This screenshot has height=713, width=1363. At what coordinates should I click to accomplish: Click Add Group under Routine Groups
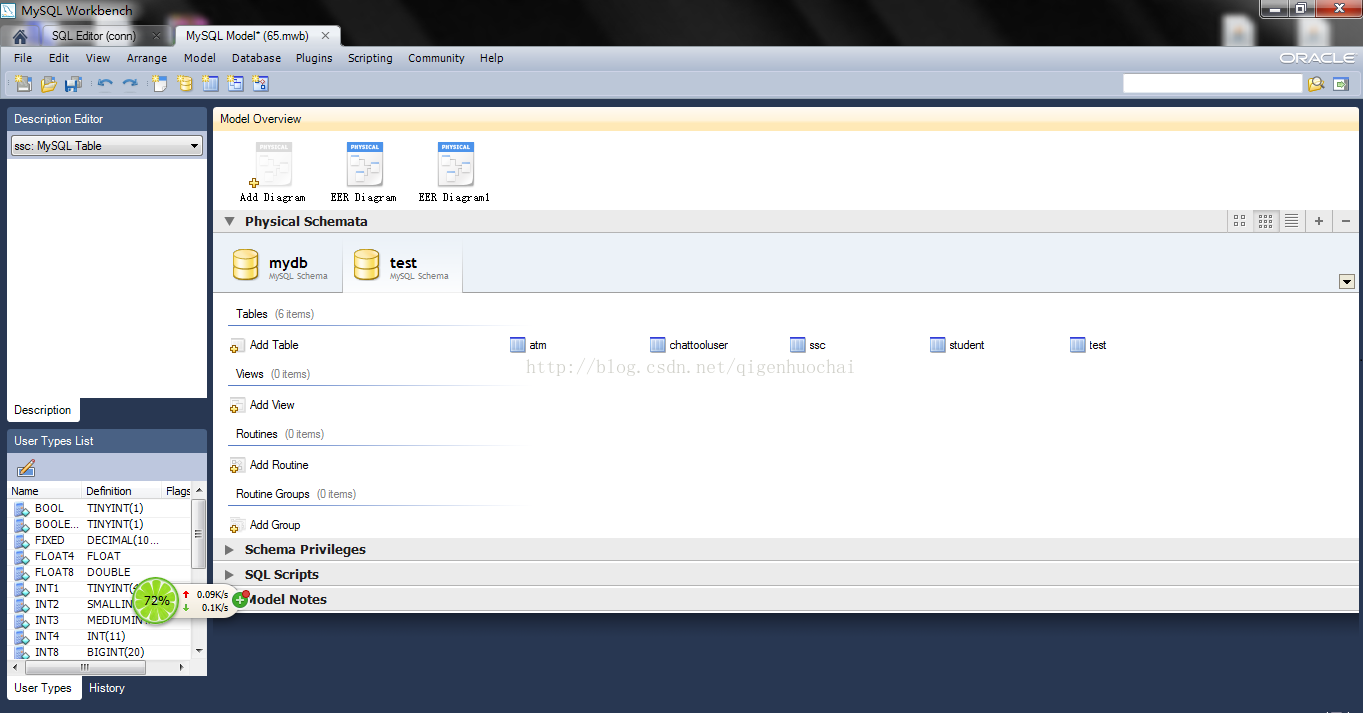coord(265,525)
